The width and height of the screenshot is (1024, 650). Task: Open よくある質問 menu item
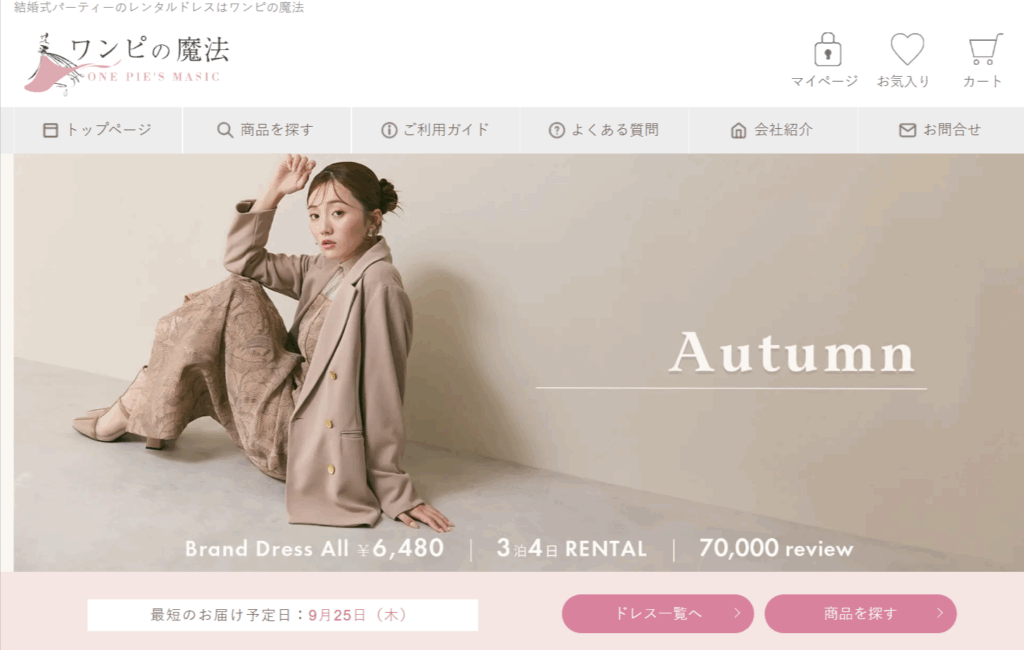click(x=604, y=130)
